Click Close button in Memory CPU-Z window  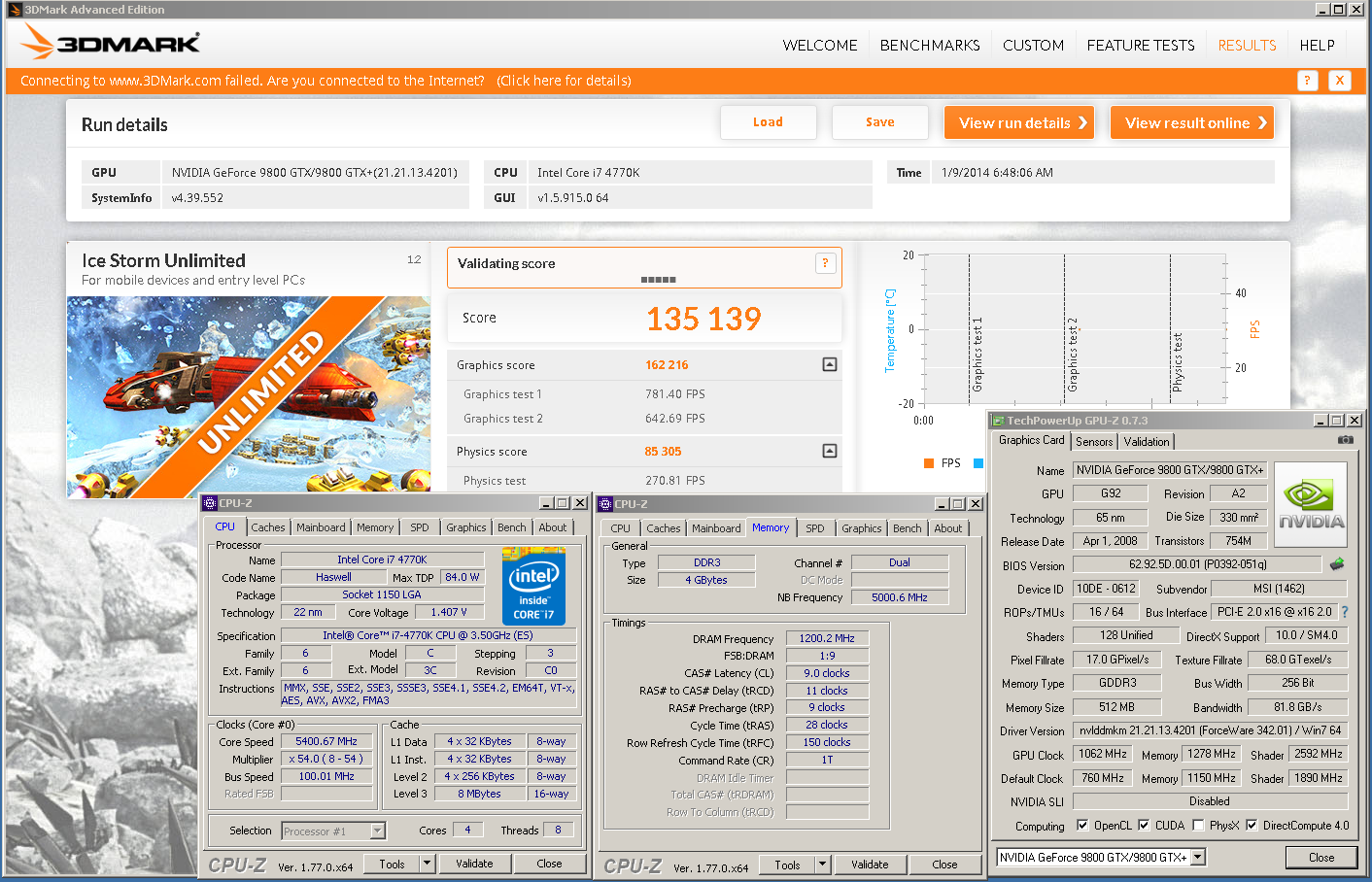[944, 865]
